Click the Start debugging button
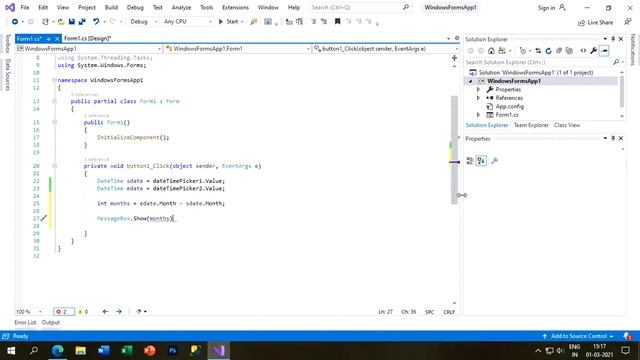This screenshot has height=360, width=640. click(x=228, y=22)
